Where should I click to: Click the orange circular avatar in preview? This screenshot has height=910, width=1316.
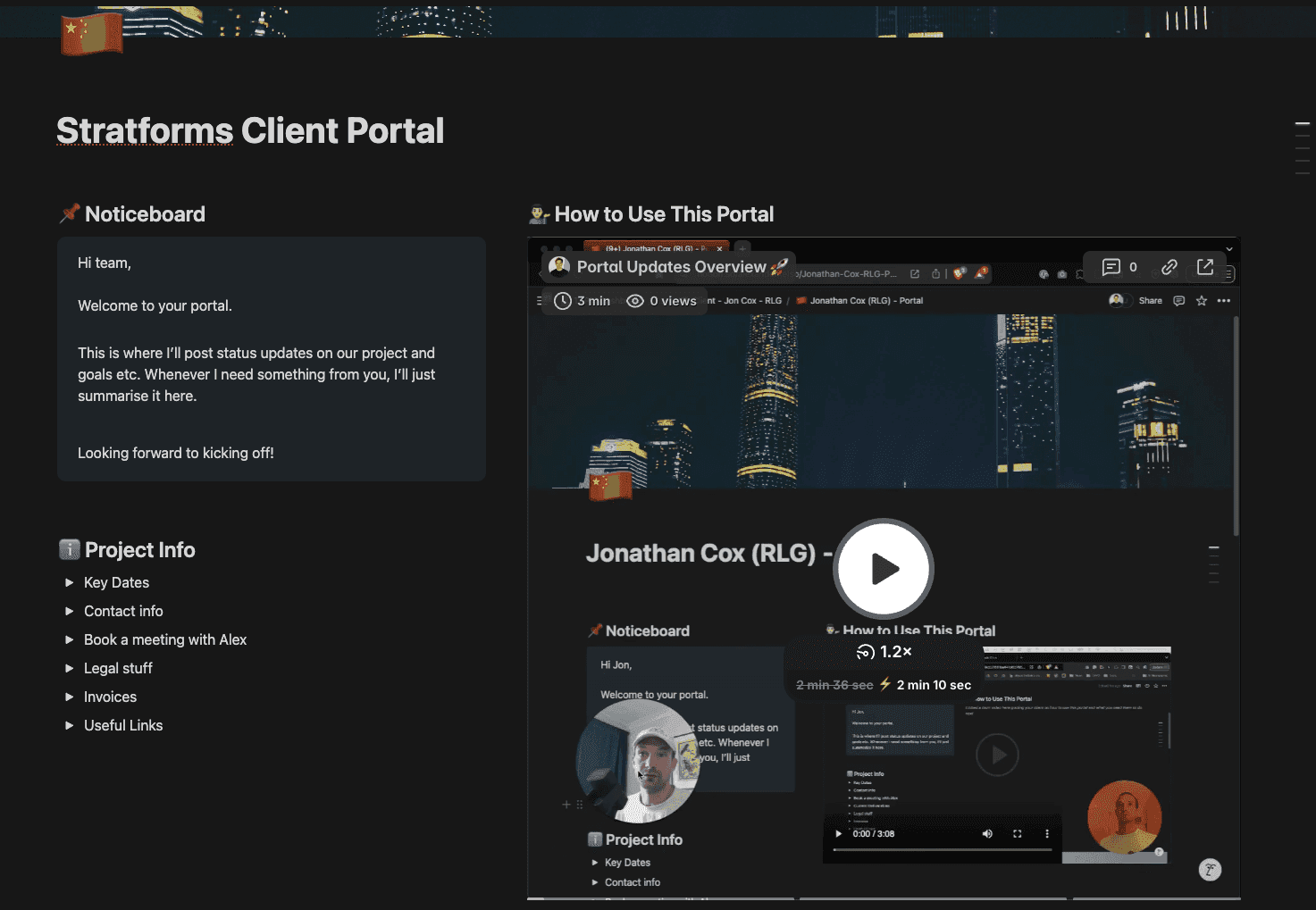1125,817
